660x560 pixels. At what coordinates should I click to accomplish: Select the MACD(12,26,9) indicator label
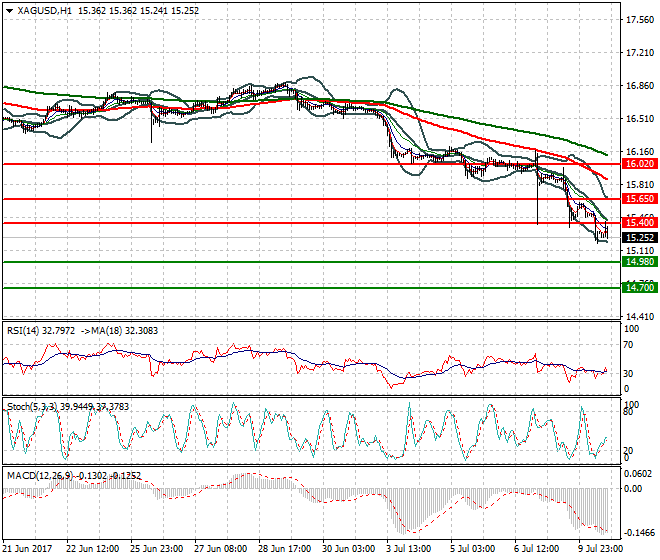[x=38, y=476]
